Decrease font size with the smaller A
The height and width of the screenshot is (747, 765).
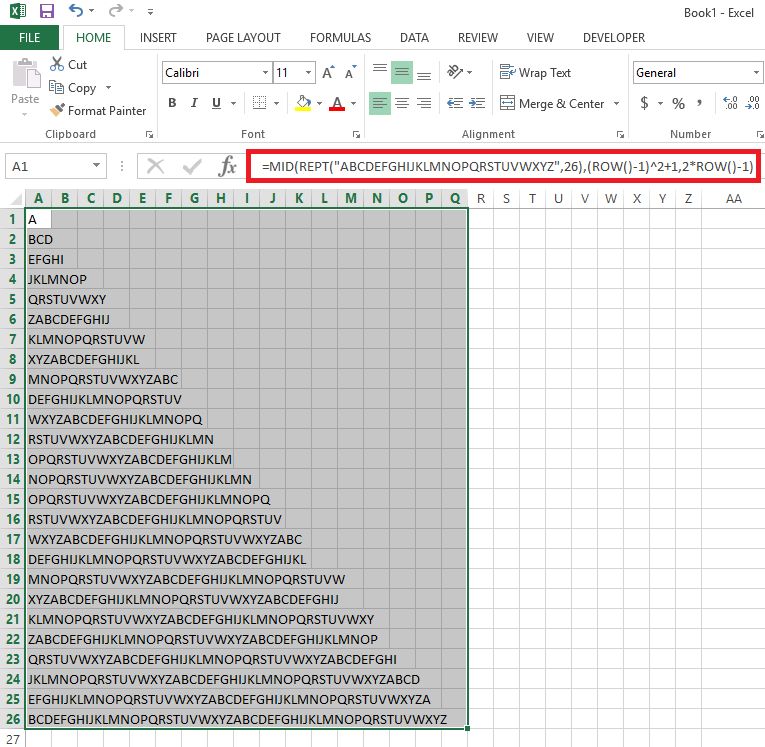pos(350,73)
